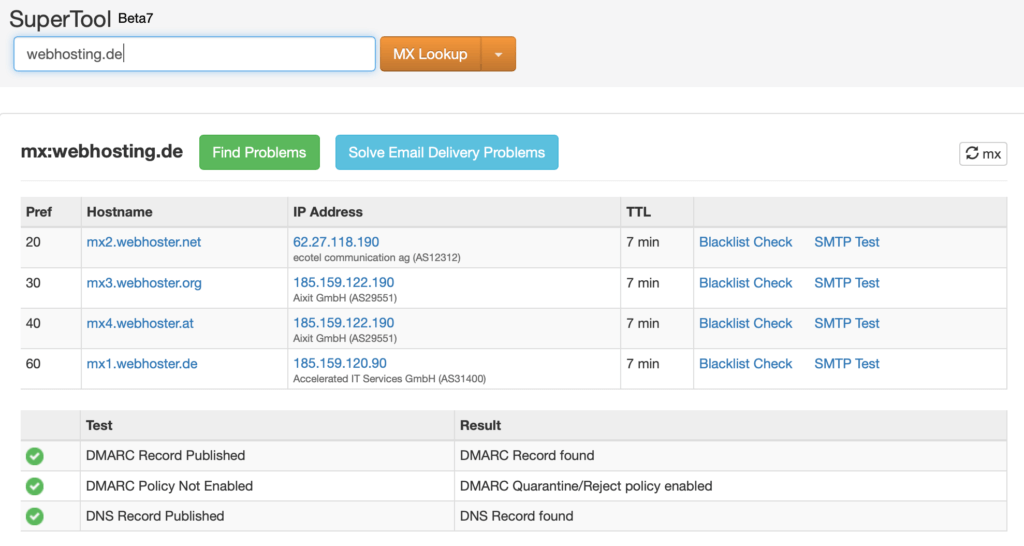Run SMTP Test for mx1.webhoster.de

coord(846,364)
